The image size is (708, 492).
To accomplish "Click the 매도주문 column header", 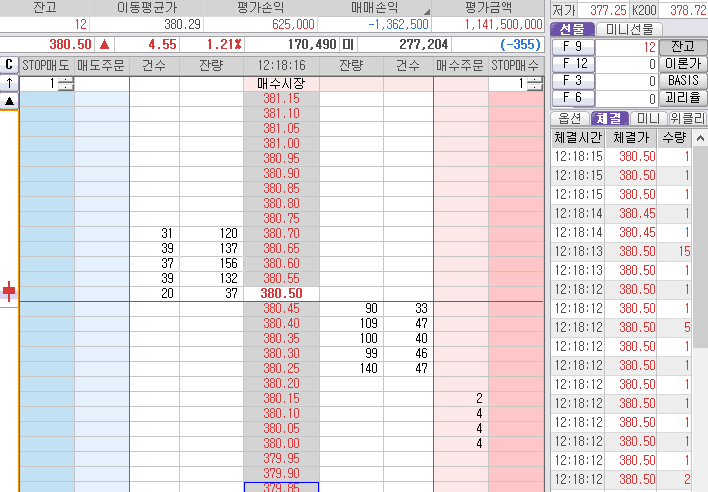I will 102,66.
